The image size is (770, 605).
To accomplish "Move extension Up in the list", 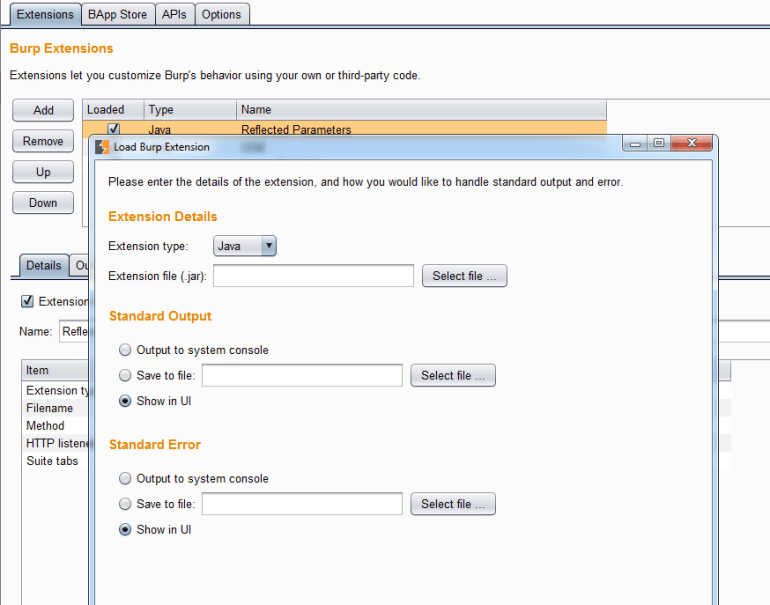I will coord(43,172).
